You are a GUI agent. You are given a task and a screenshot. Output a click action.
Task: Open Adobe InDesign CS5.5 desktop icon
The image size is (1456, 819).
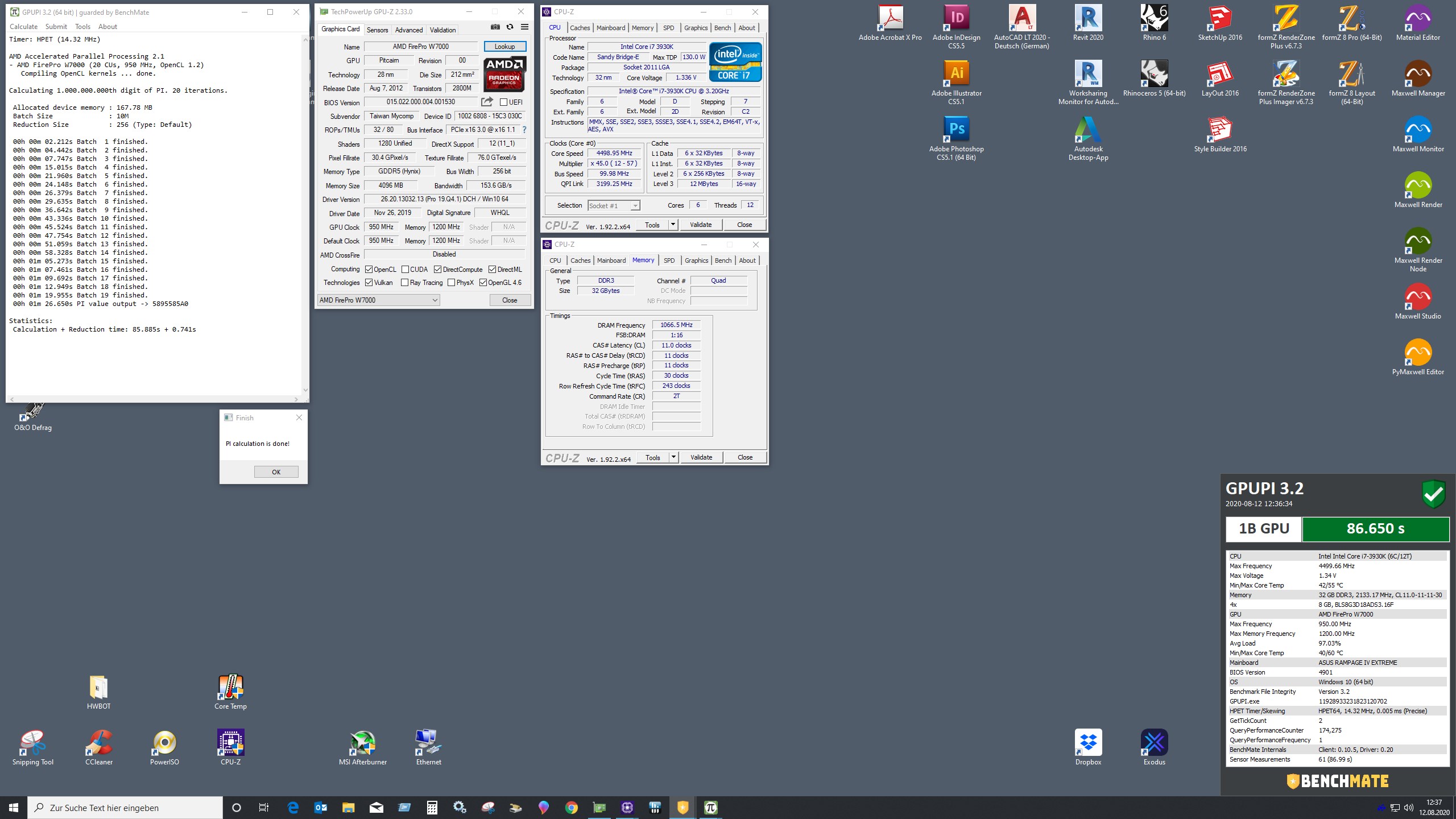pyautogui.click(x=956, y=27)
